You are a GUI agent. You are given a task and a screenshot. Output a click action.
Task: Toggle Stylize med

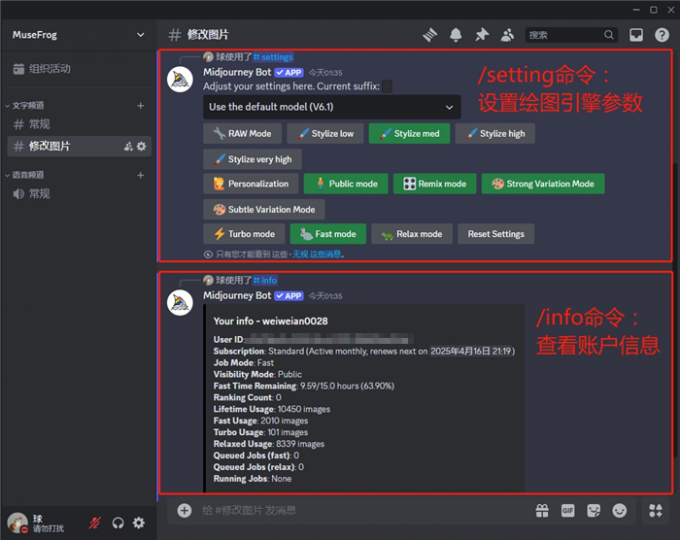pos(409,134)
